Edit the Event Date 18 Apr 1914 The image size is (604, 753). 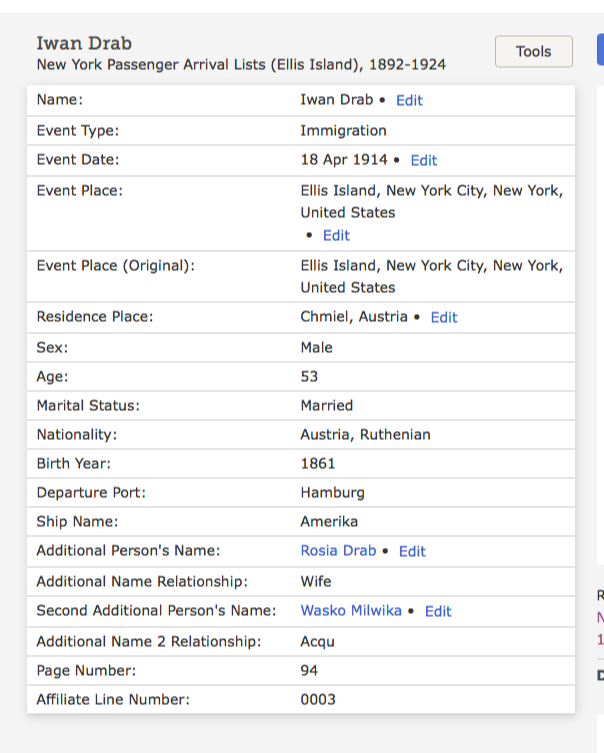coord(423,160)
